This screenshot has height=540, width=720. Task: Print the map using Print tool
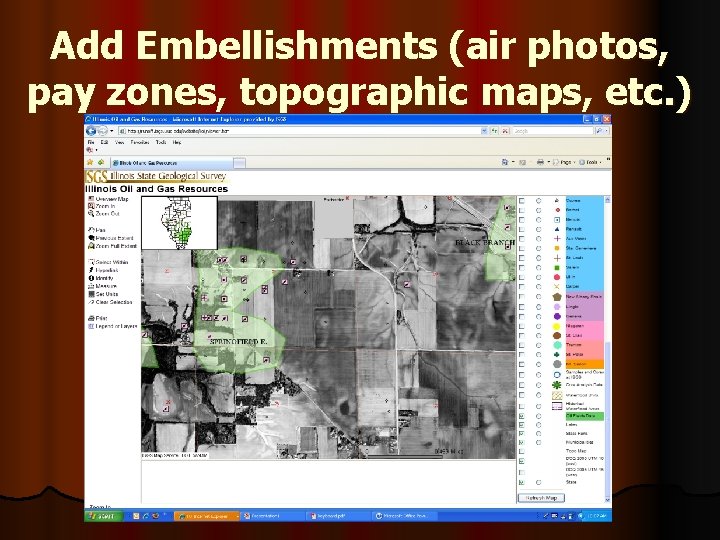click(x=97, y=318)
